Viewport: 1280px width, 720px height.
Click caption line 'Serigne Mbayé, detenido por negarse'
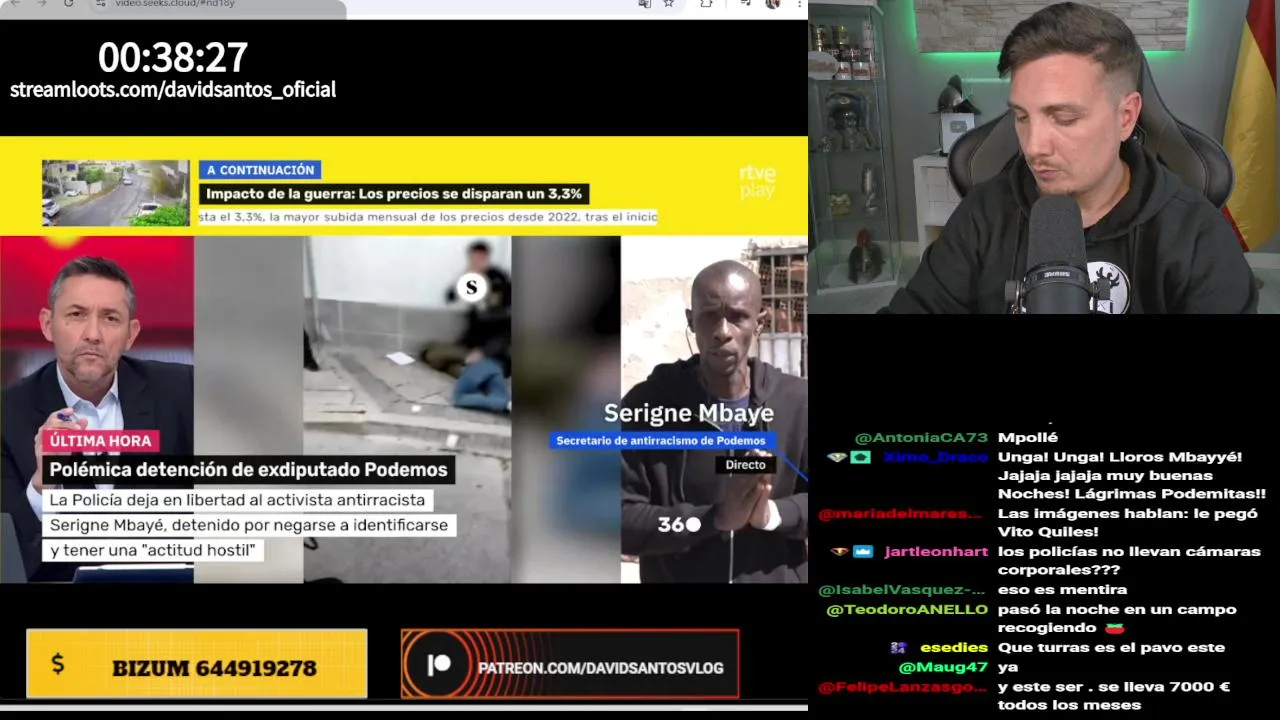point(249,525)
